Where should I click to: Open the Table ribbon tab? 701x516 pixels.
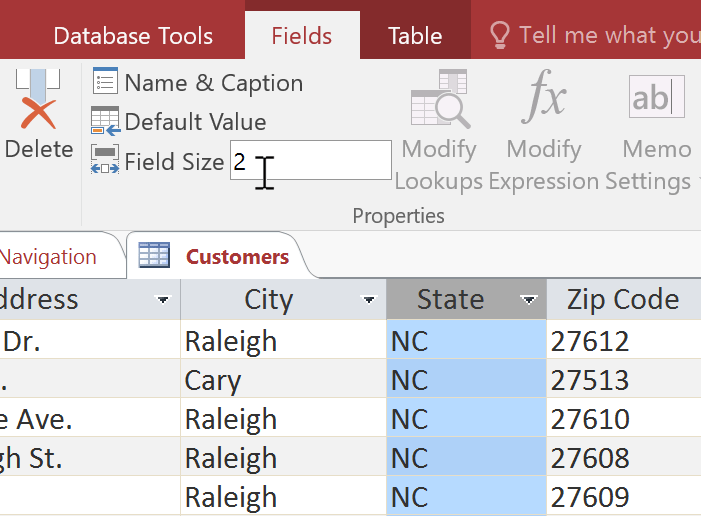[415, 37]
